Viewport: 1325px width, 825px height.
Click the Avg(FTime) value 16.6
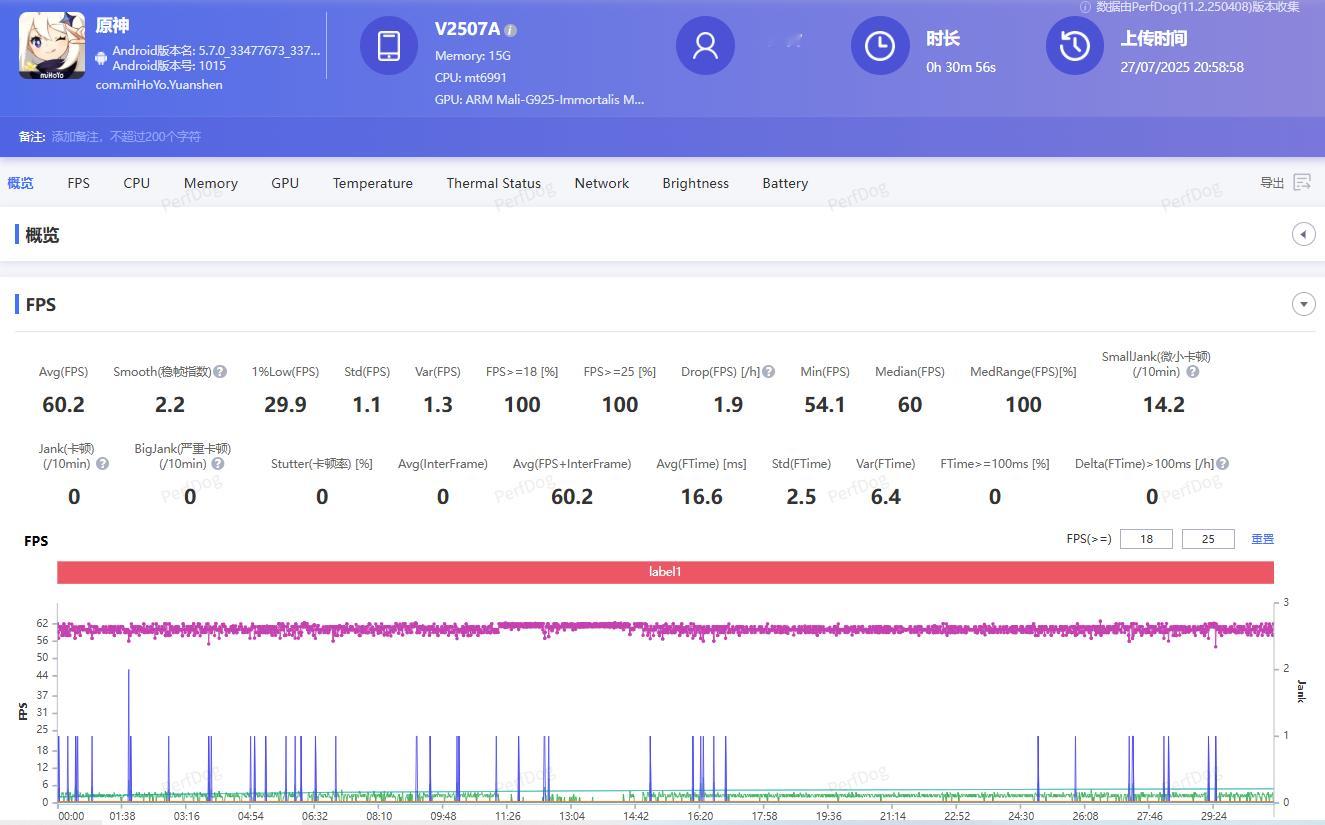point(701,496)
